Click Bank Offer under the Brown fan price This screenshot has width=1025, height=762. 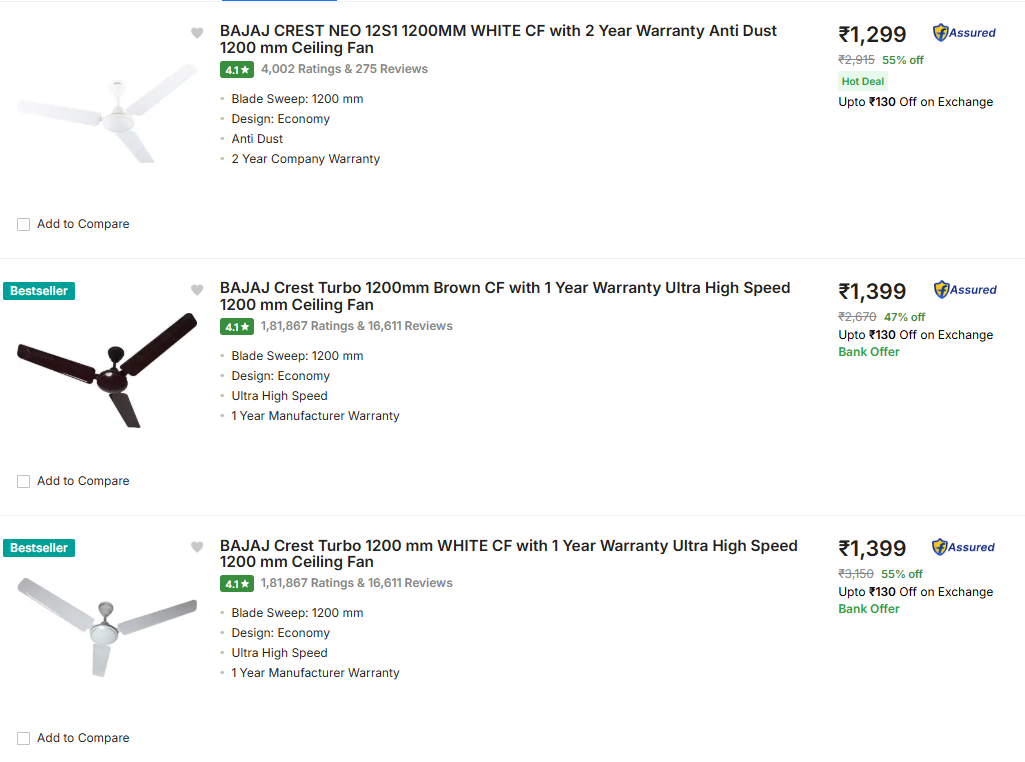(868, 352)
